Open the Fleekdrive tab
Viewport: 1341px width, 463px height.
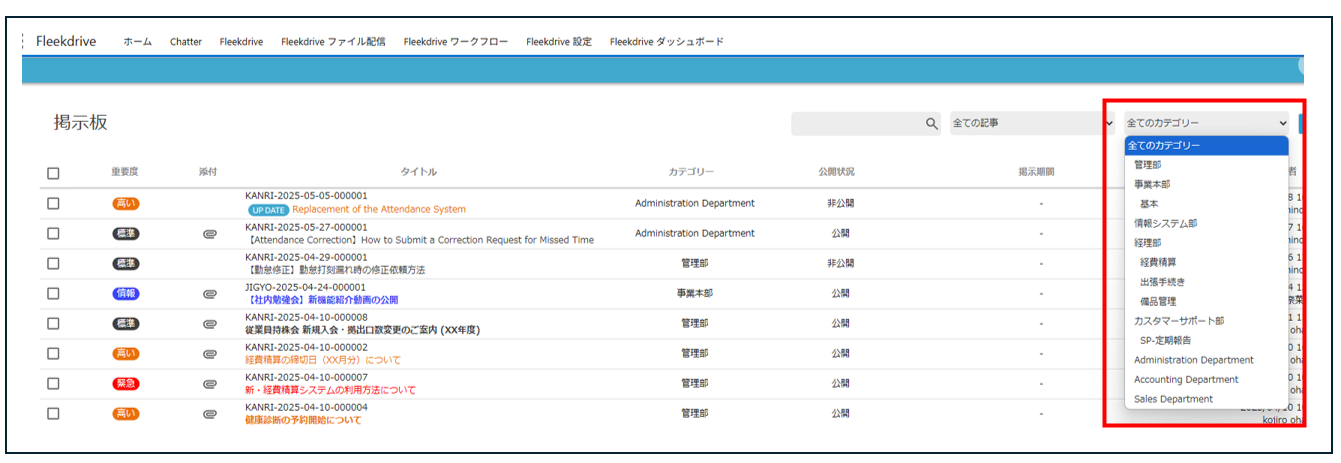click(x=241, y=42)
